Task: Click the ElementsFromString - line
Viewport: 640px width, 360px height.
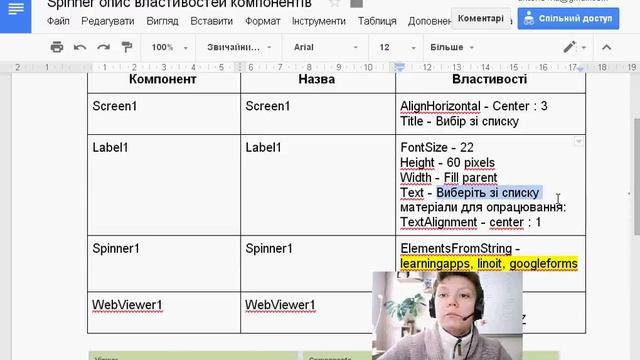Action: 460,248
